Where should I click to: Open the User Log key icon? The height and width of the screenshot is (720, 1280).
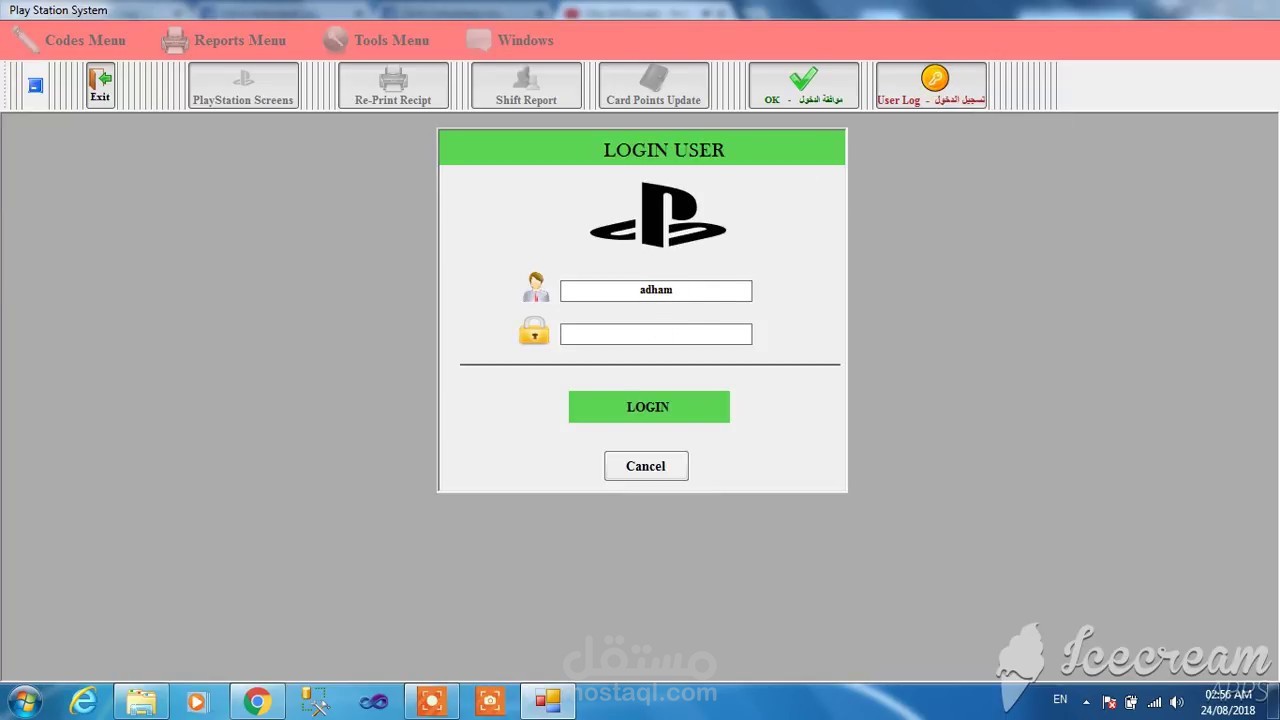point(934,78)
